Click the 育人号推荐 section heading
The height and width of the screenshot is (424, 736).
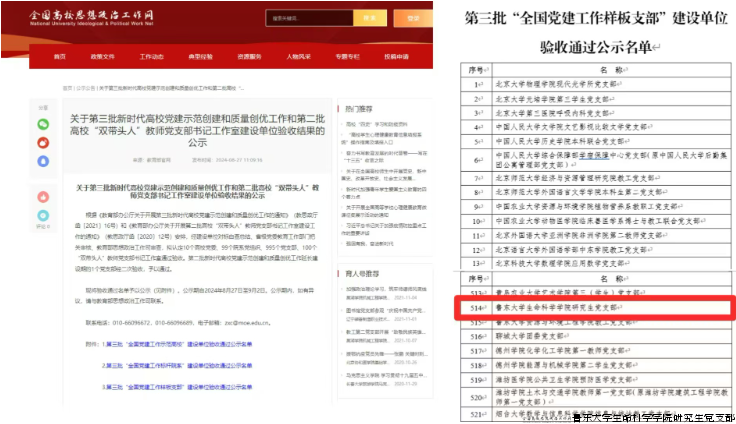tap(362, 274)
